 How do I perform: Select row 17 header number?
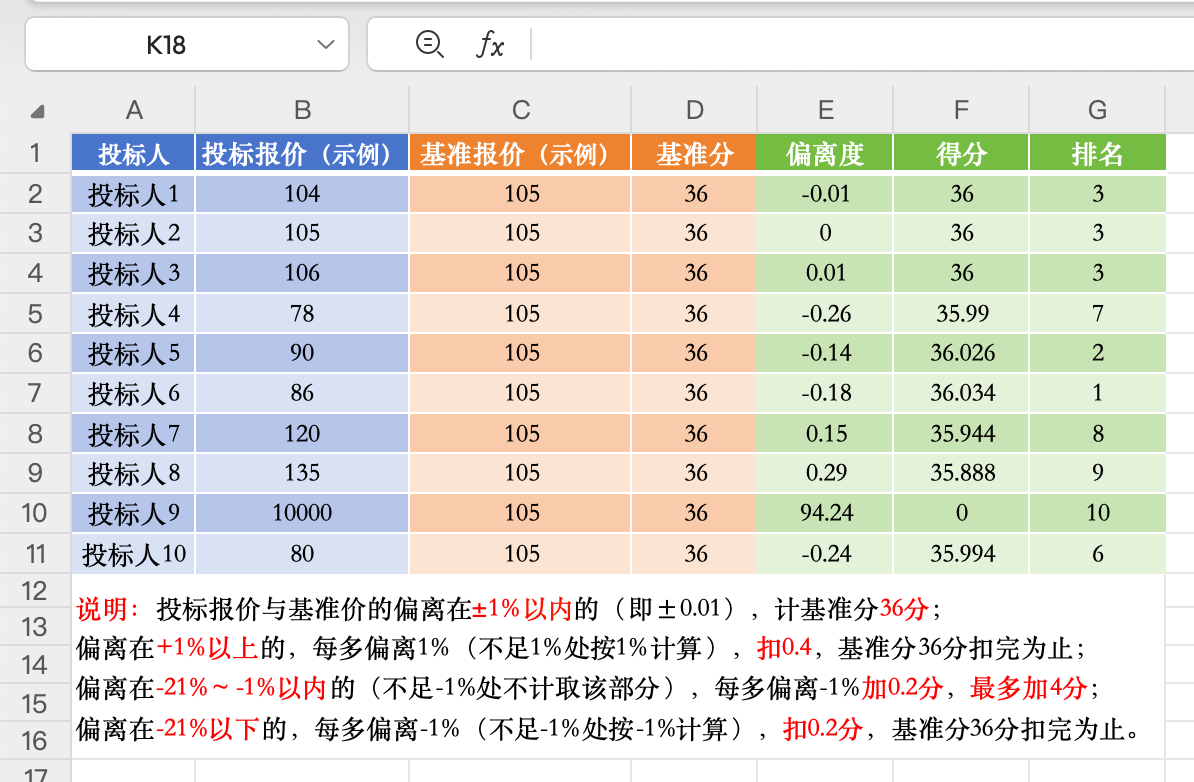(35, 773)
